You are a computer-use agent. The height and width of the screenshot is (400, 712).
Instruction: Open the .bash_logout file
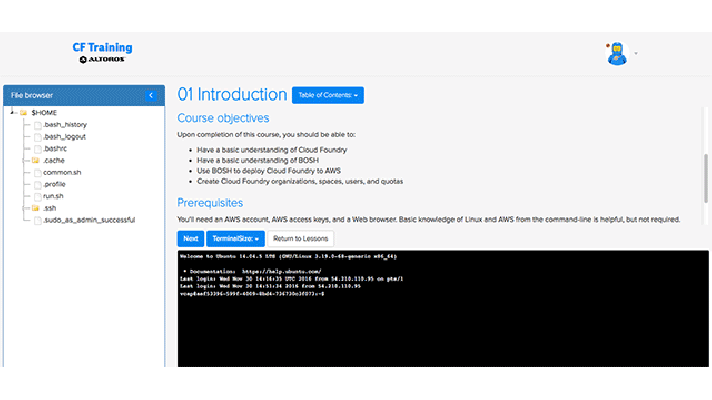tap(64, 136)
